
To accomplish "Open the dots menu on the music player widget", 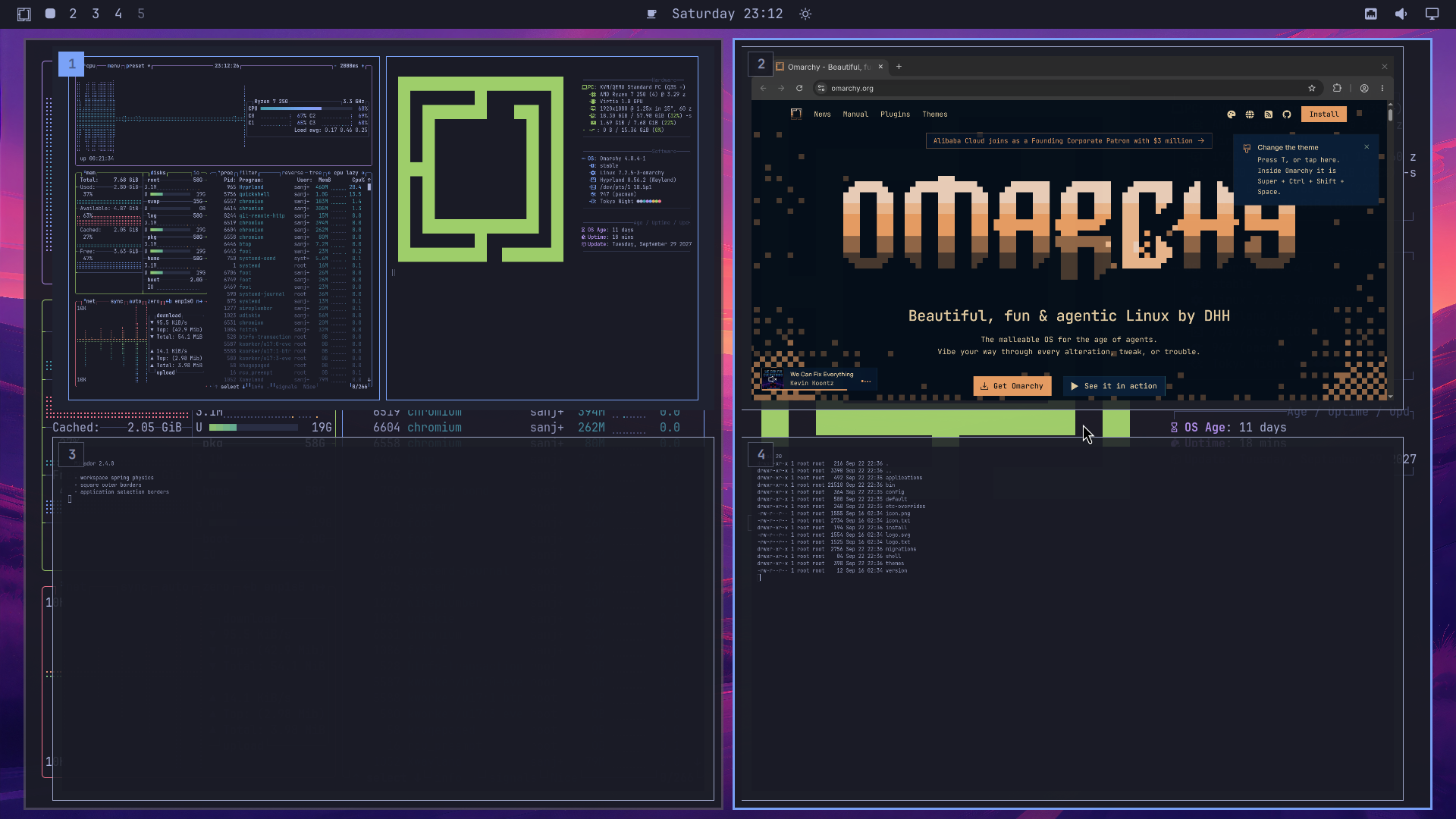I will [x=866, y=381].
